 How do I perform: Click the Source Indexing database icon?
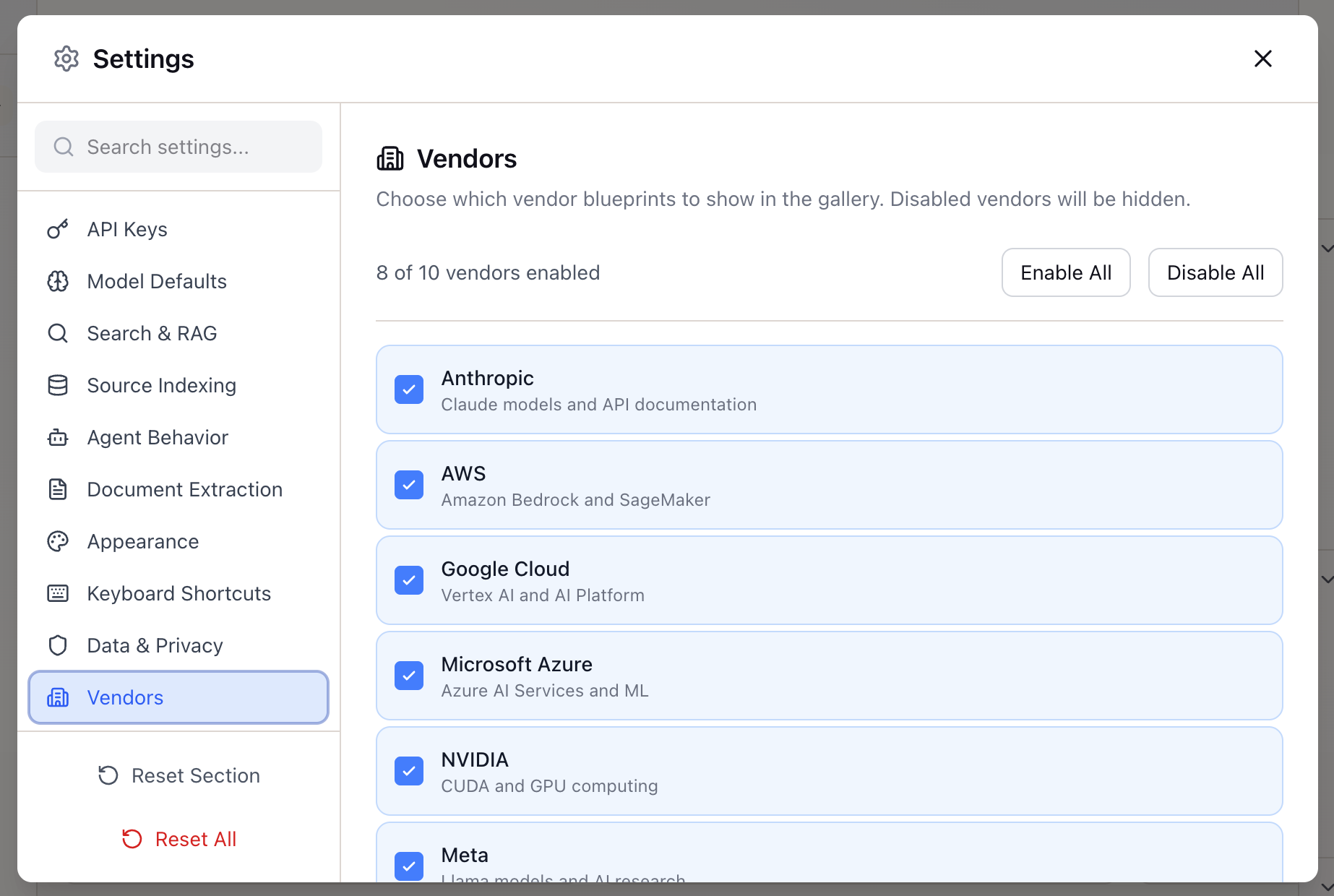[57, 385]
